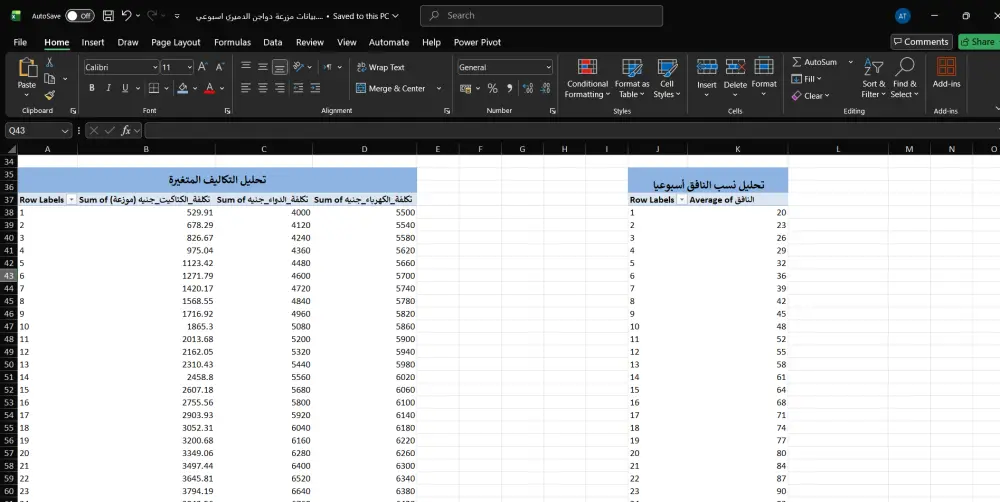
Task: Click the Add-ins icon
Action: click(x=946, y=68)
